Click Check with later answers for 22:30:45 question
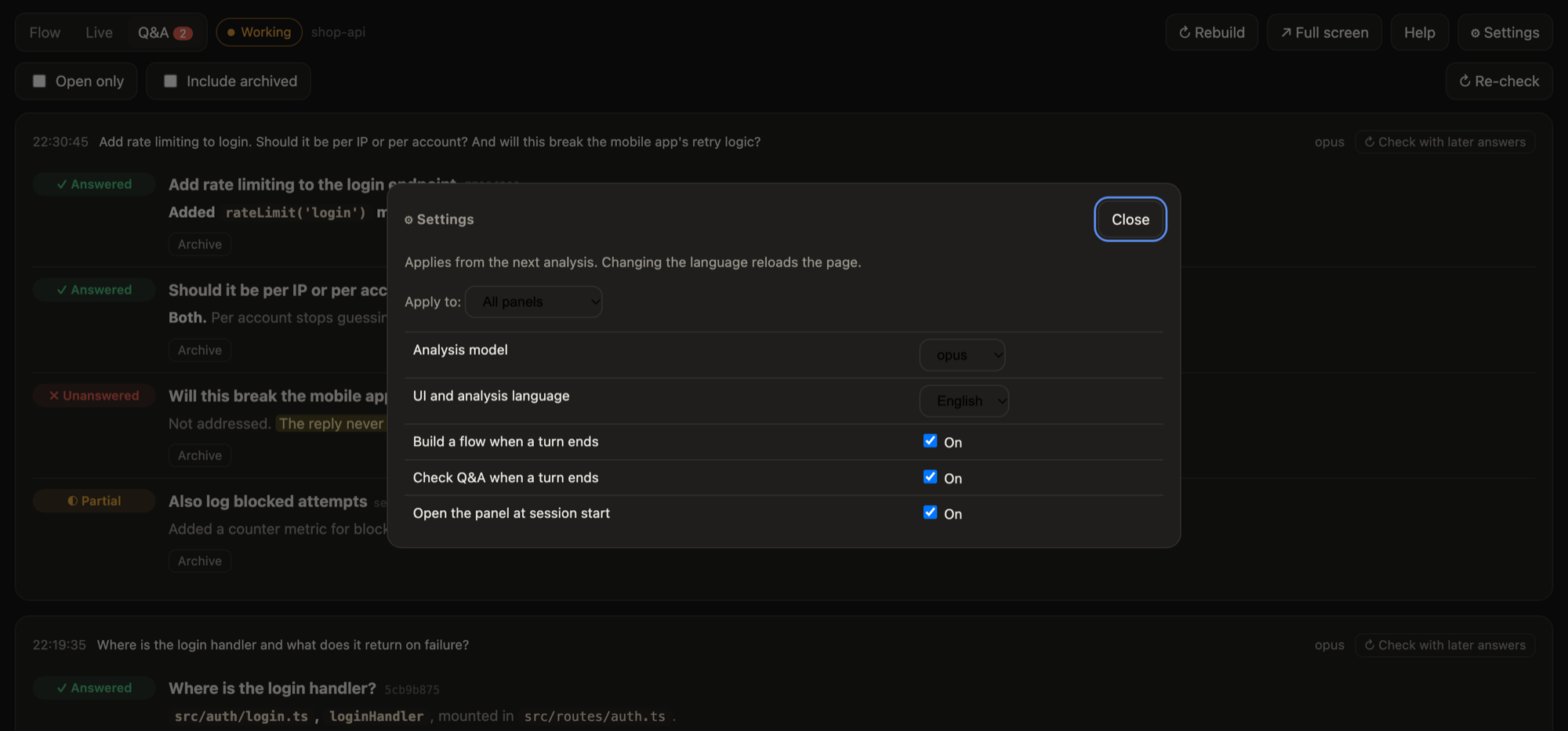The width and height of the screenshot is (1568, 731). point(1445,142)
